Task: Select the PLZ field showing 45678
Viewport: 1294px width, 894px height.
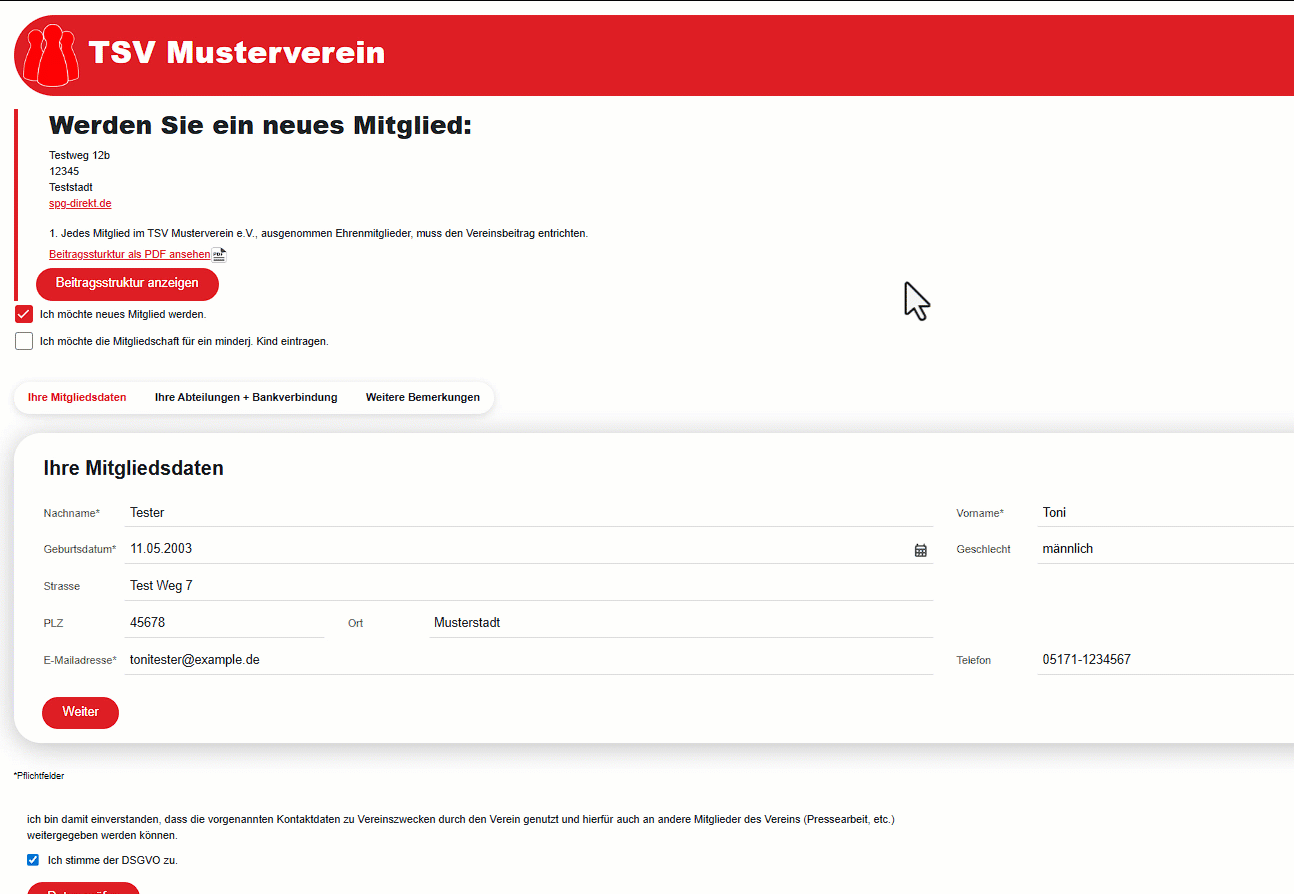Action: 225,623
